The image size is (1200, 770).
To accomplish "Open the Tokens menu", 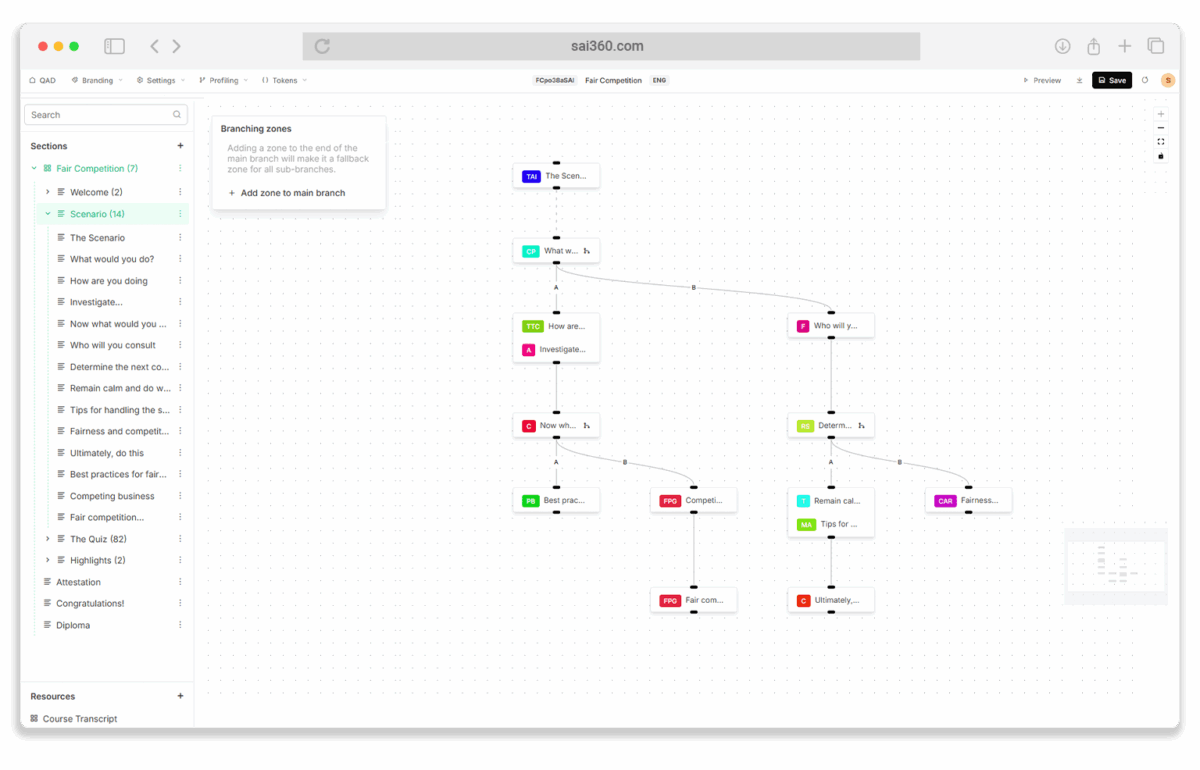I will (x=285, y=81).
